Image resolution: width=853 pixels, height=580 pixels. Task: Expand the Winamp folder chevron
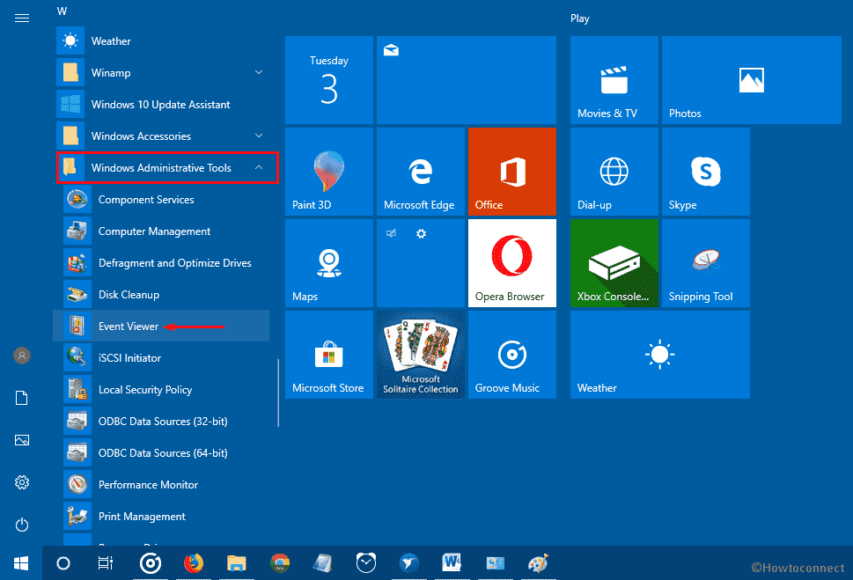tap(259, 72)
